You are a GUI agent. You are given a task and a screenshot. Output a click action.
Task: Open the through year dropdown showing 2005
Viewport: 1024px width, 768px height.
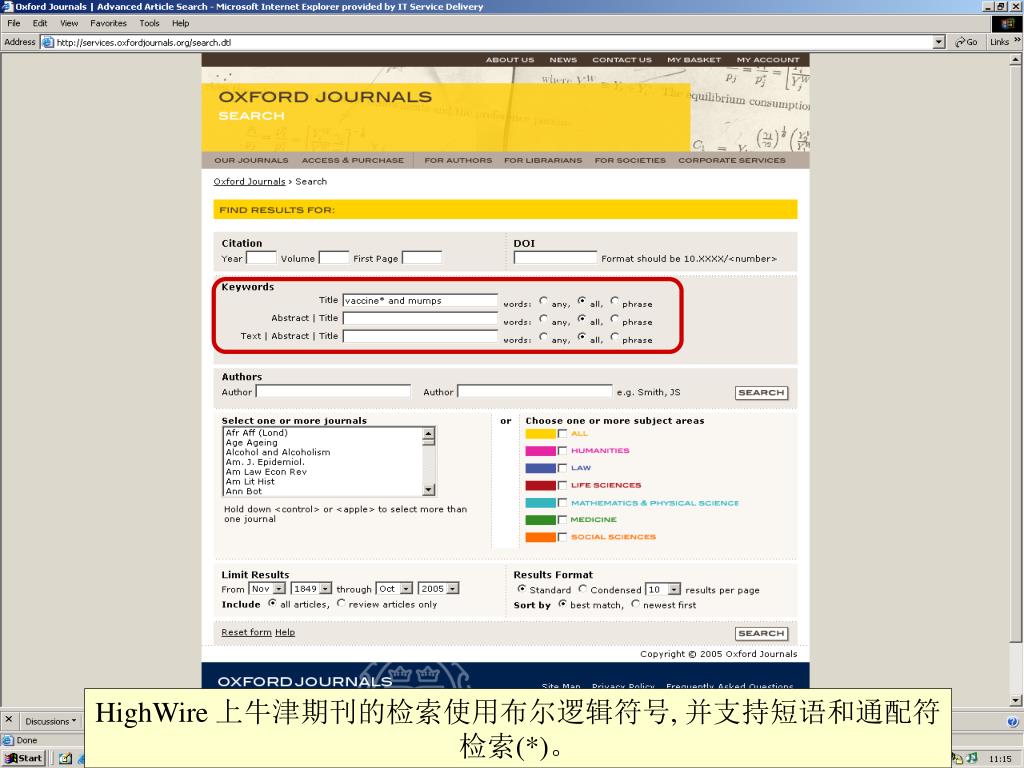[438, 588]
